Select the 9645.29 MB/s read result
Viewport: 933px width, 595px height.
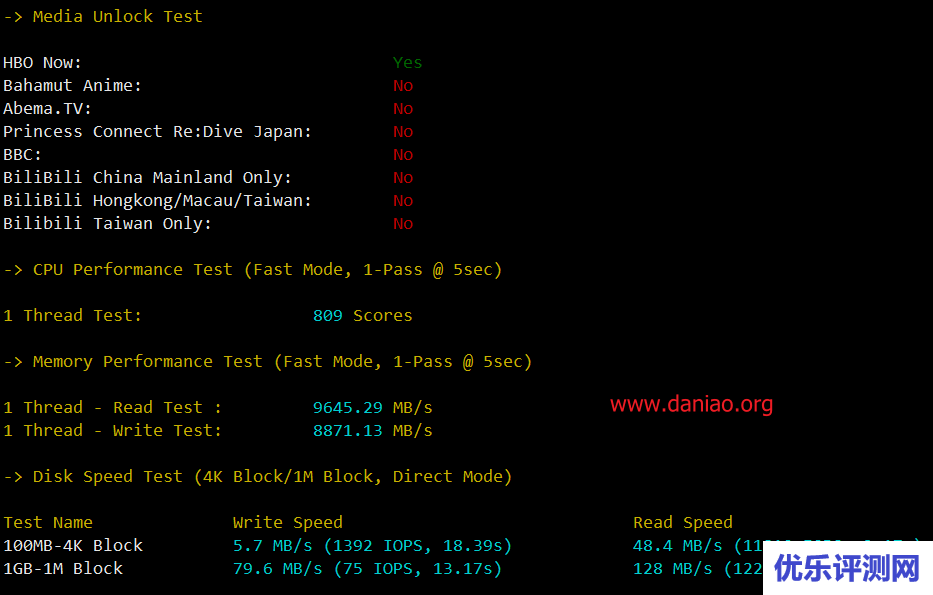point(372,407)
